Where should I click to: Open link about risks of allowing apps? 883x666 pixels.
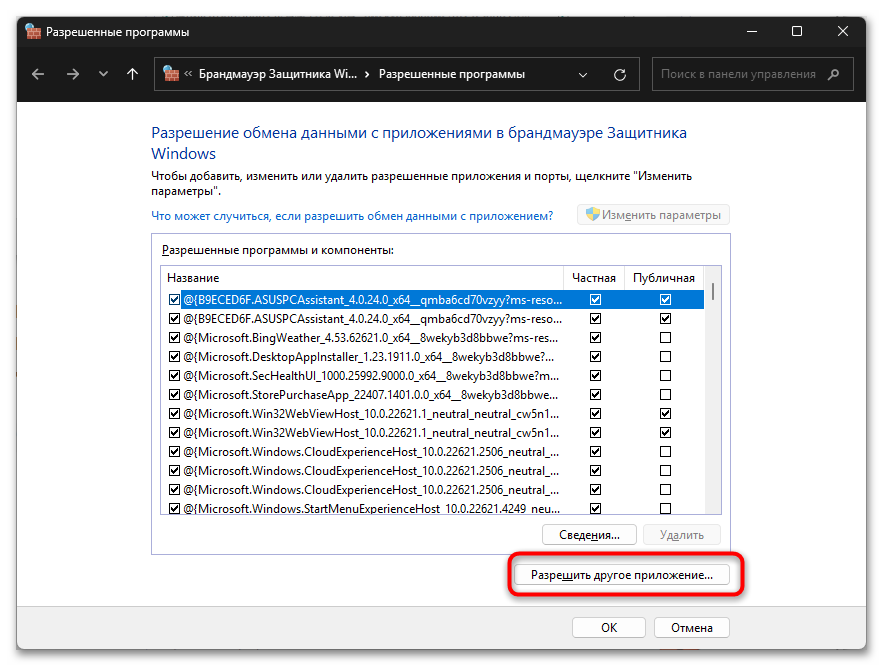click(x=352, y=216)
